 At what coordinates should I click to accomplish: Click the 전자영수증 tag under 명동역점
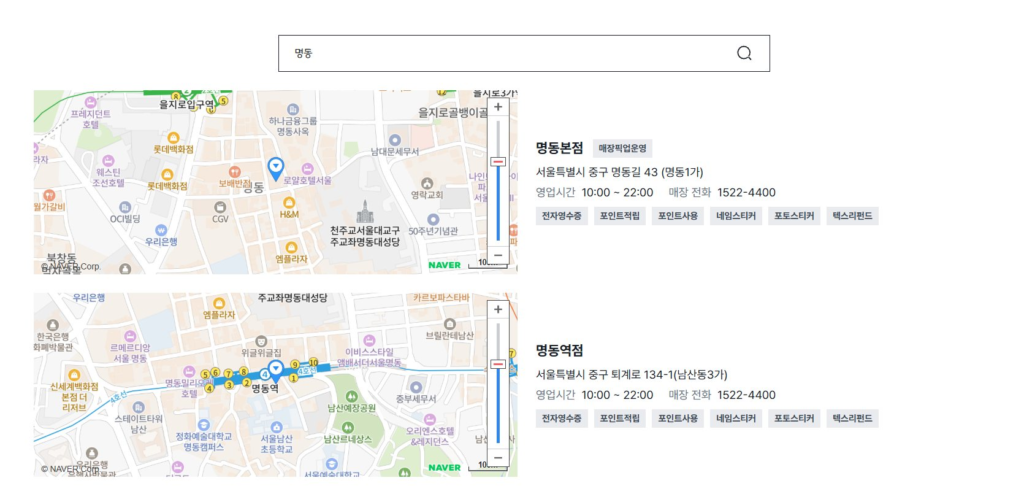[x=562, y=418]
